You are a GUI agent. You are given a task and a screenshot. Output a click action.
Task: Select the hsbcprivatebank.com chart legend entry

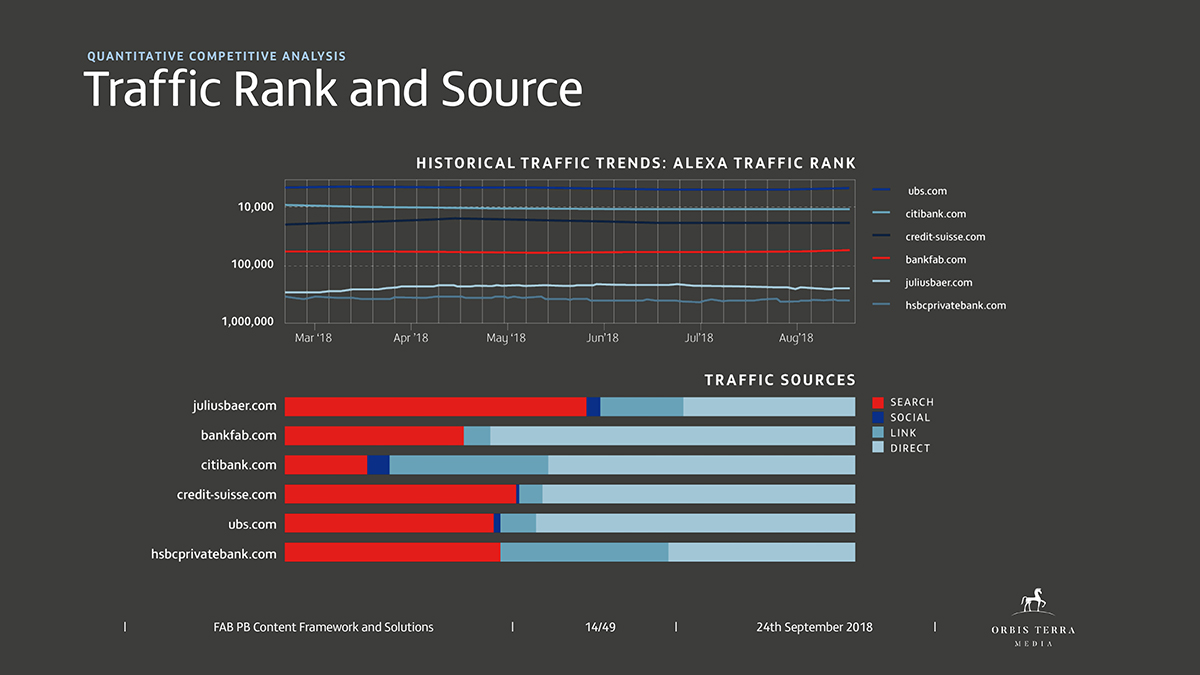click(x=955, y=306)
